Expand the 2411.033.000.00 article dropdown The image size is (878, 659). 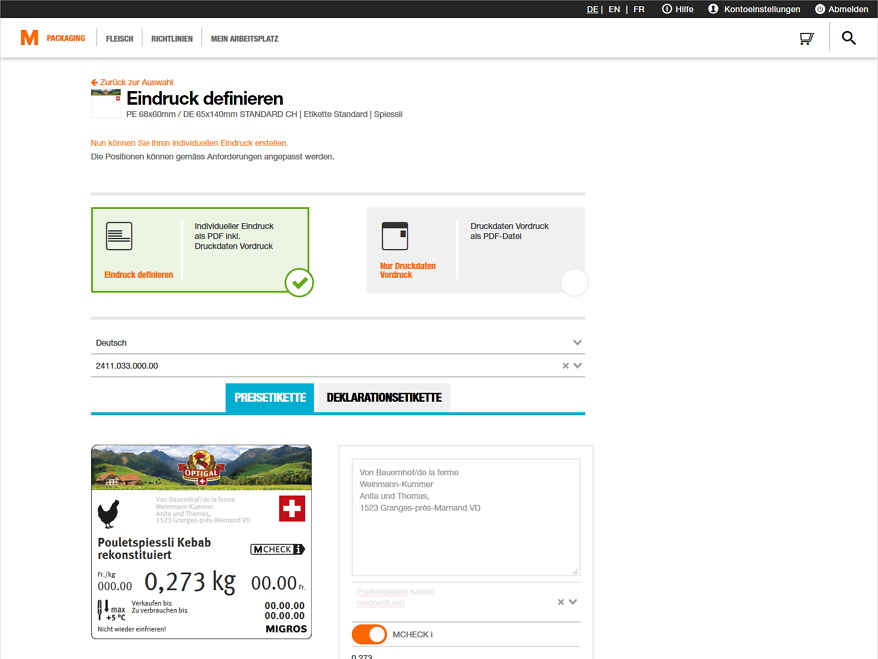coord(578,366)
